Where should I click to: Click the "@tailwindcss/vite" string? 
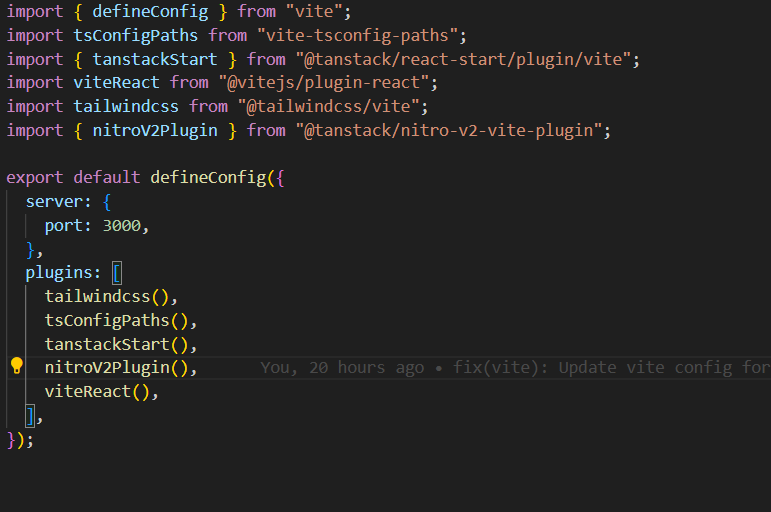[328, 107]
